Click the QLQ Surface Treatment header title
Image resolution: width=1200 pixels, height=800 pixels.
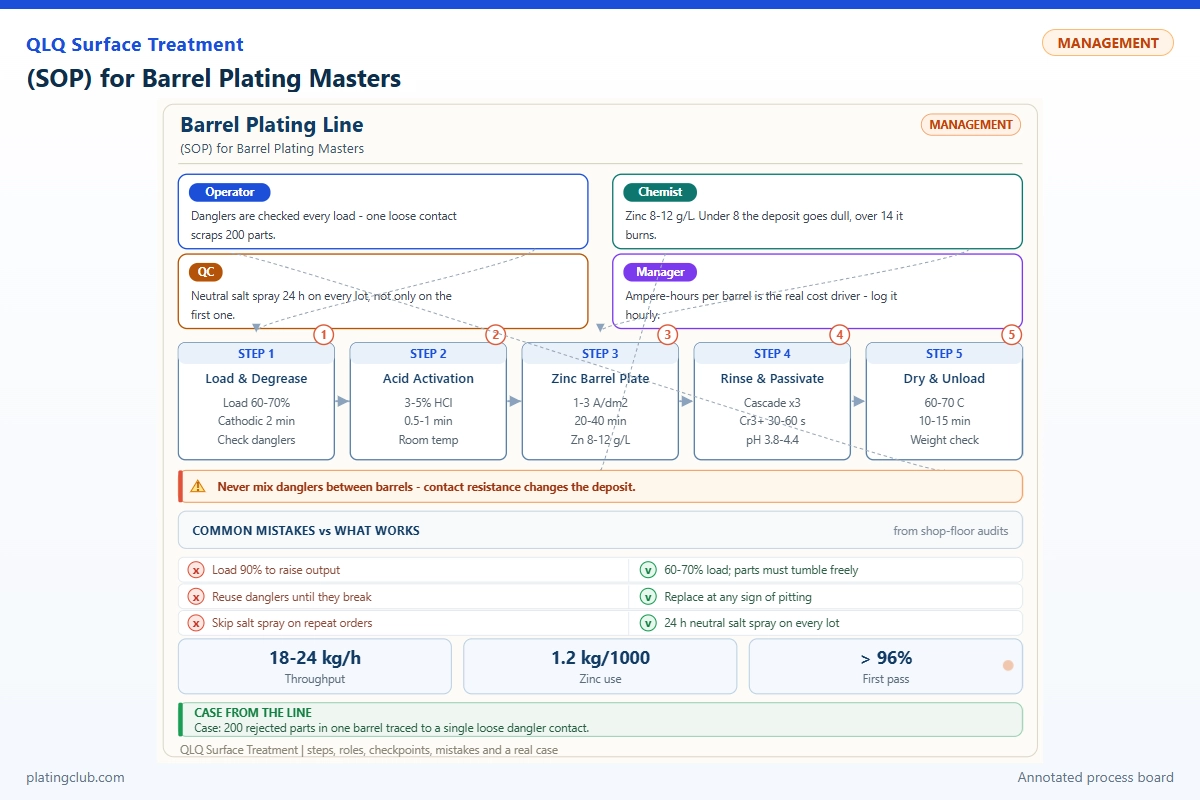pos(135,45)
